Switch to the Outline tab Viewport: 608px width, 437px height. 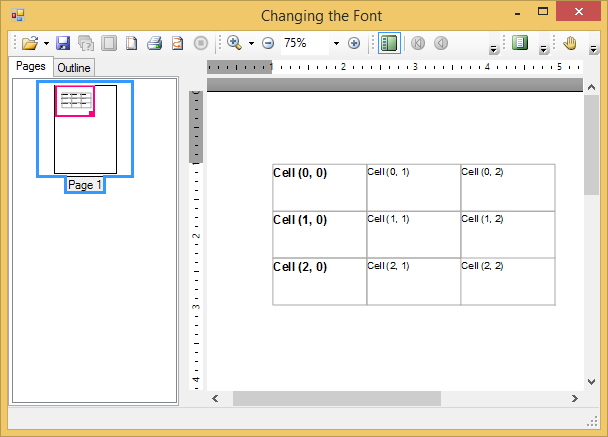73,68
